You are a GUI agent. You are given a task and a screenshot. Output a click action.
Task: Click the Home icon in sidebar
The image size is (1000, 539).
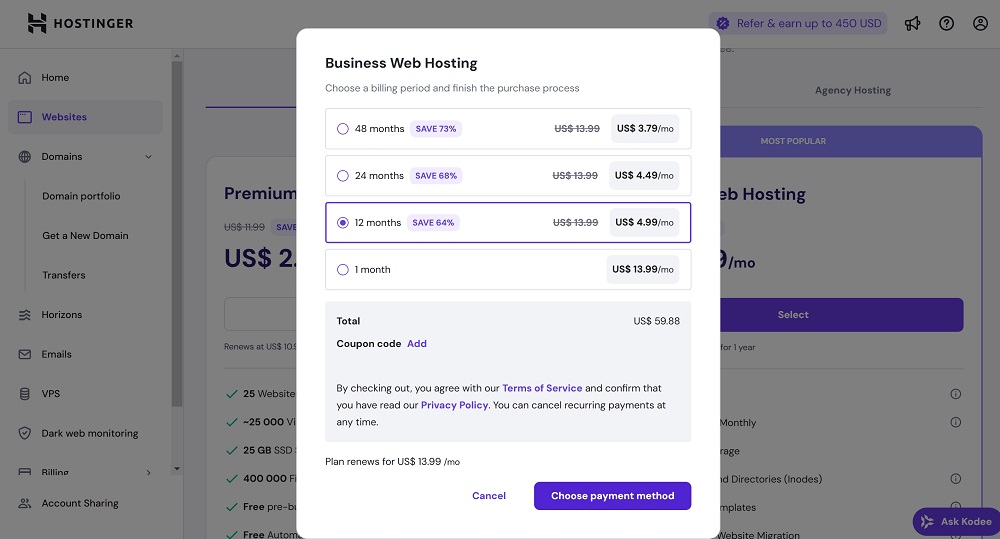tap(25, 78)
